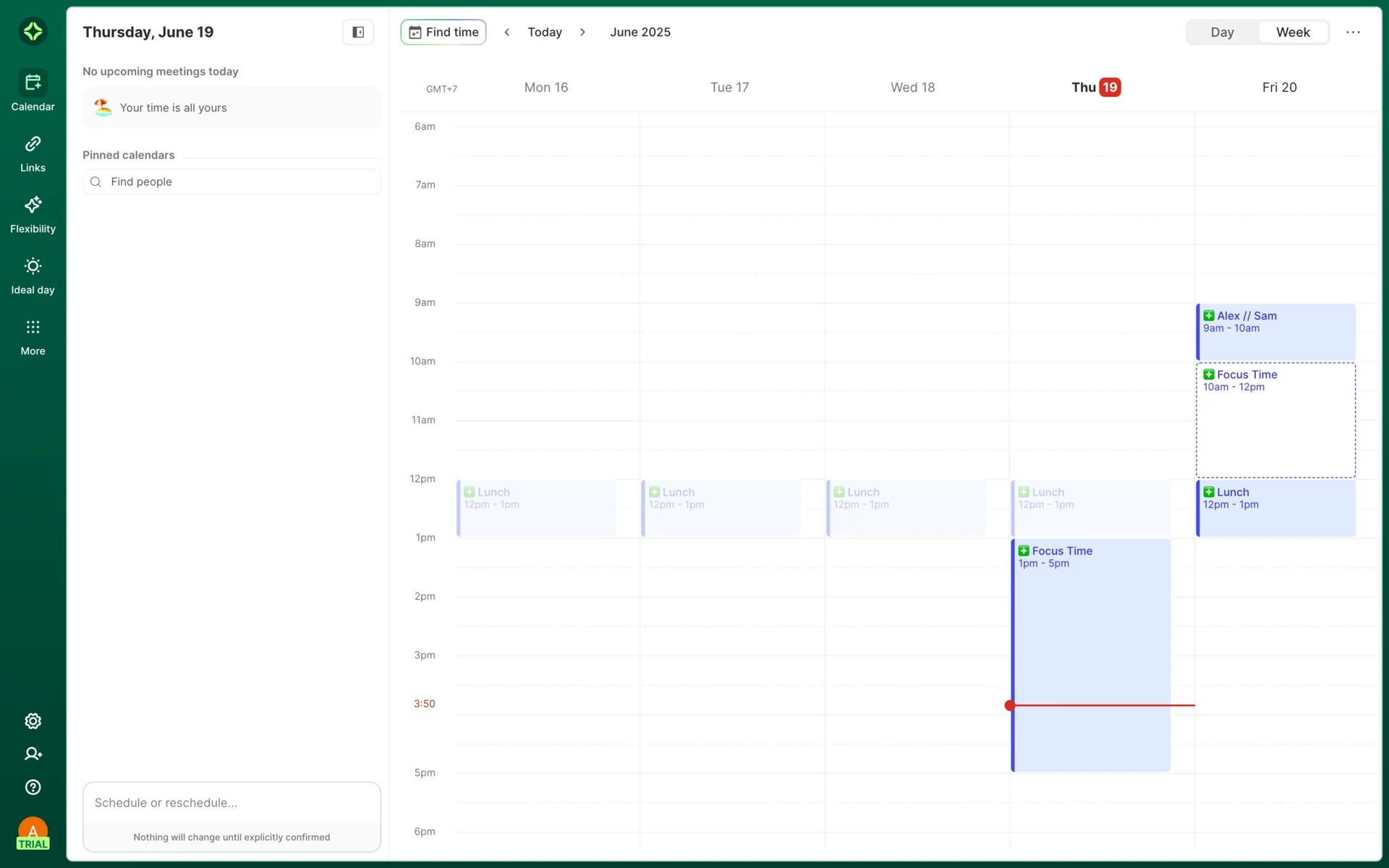Open the three-dot options menu
Viewport: 1389px width, 868px height.
tap(1353, 32)
